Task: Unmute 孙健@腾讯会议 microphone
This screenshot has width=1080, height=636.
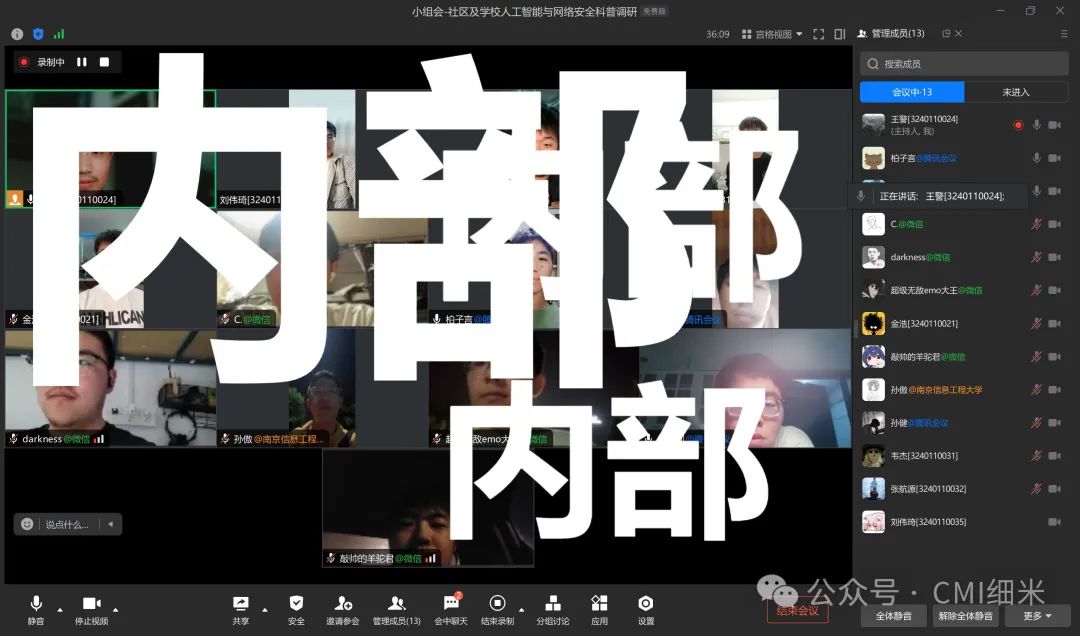Action: coord(1037,422)
